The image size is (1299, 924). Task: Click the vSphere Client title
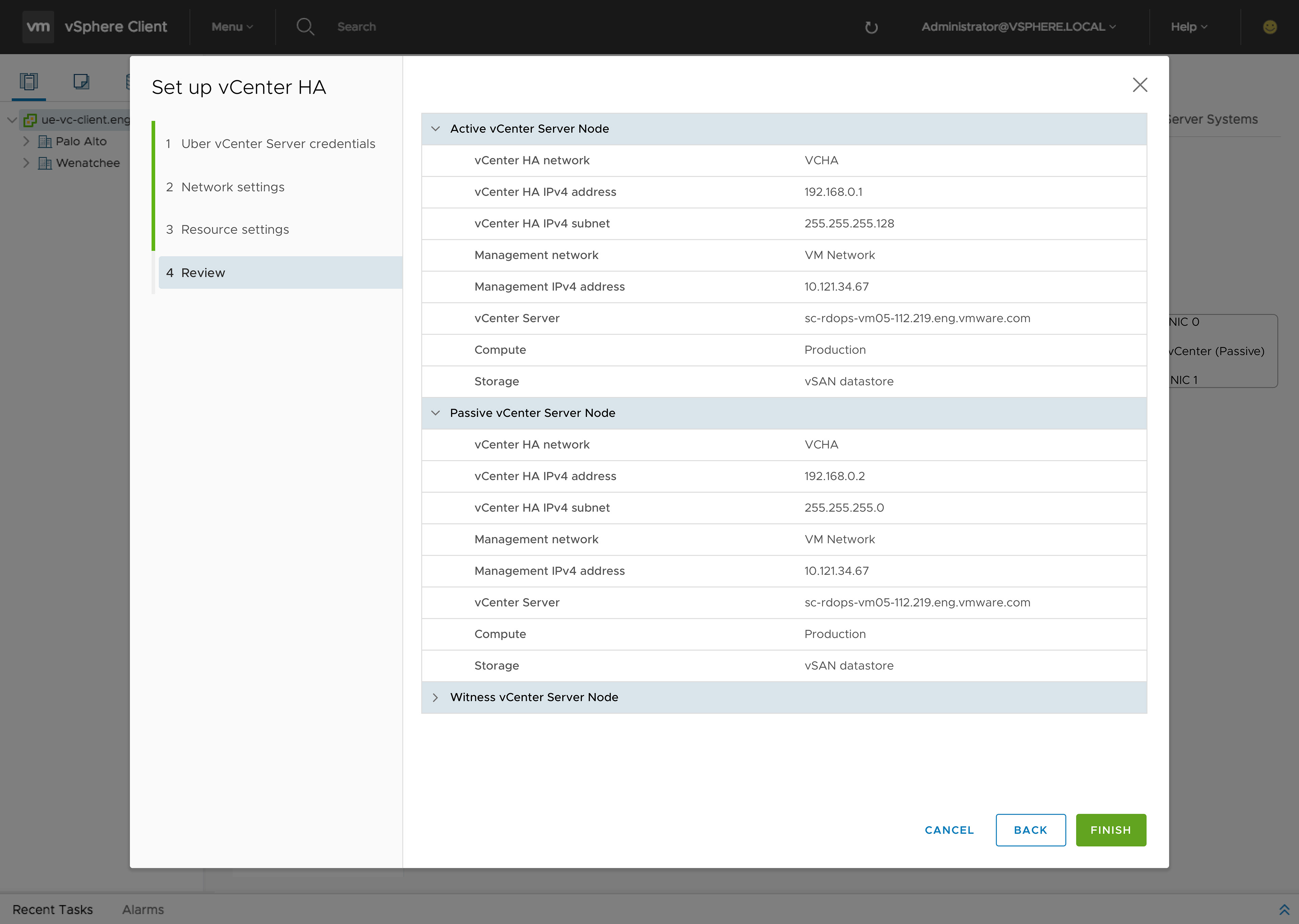click(115, 27)
